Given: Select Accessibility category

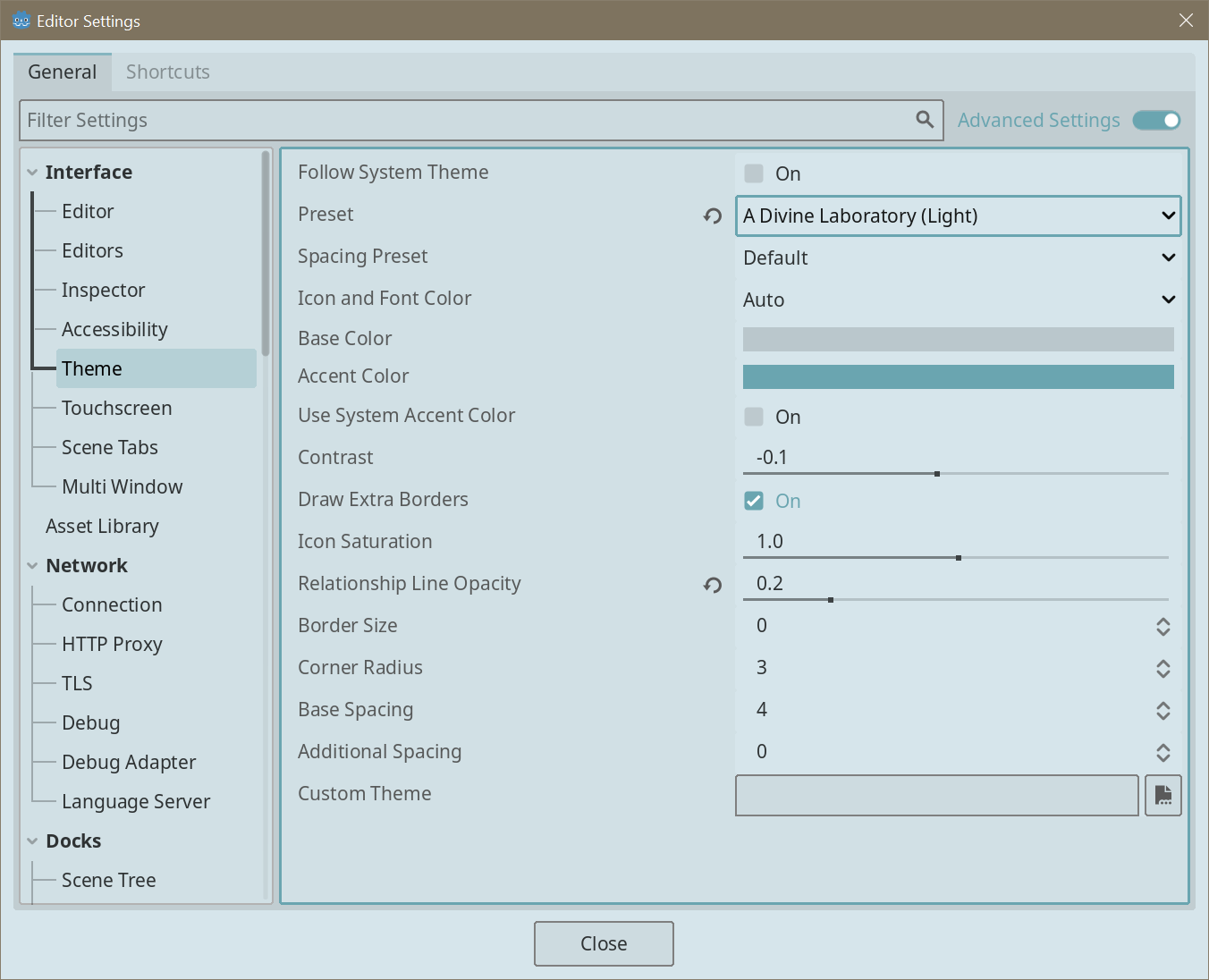Looking at the screenshot, I should (x=114, y=329).
